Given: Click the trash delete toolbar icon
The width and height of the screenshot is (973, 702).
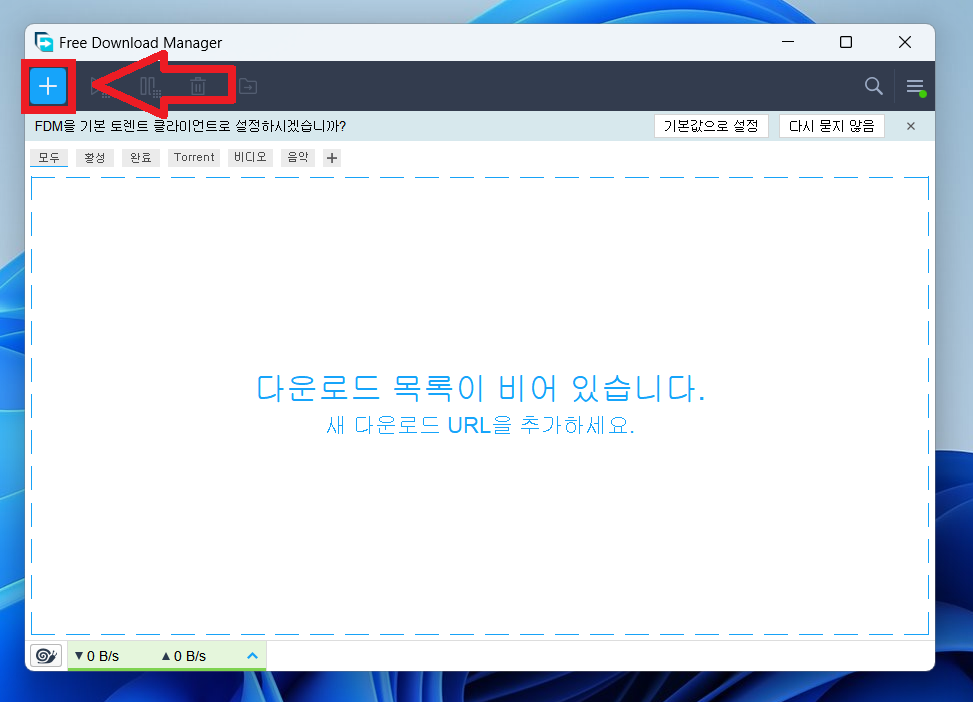Looking at the screenshot, I should (x=198, y=86).
